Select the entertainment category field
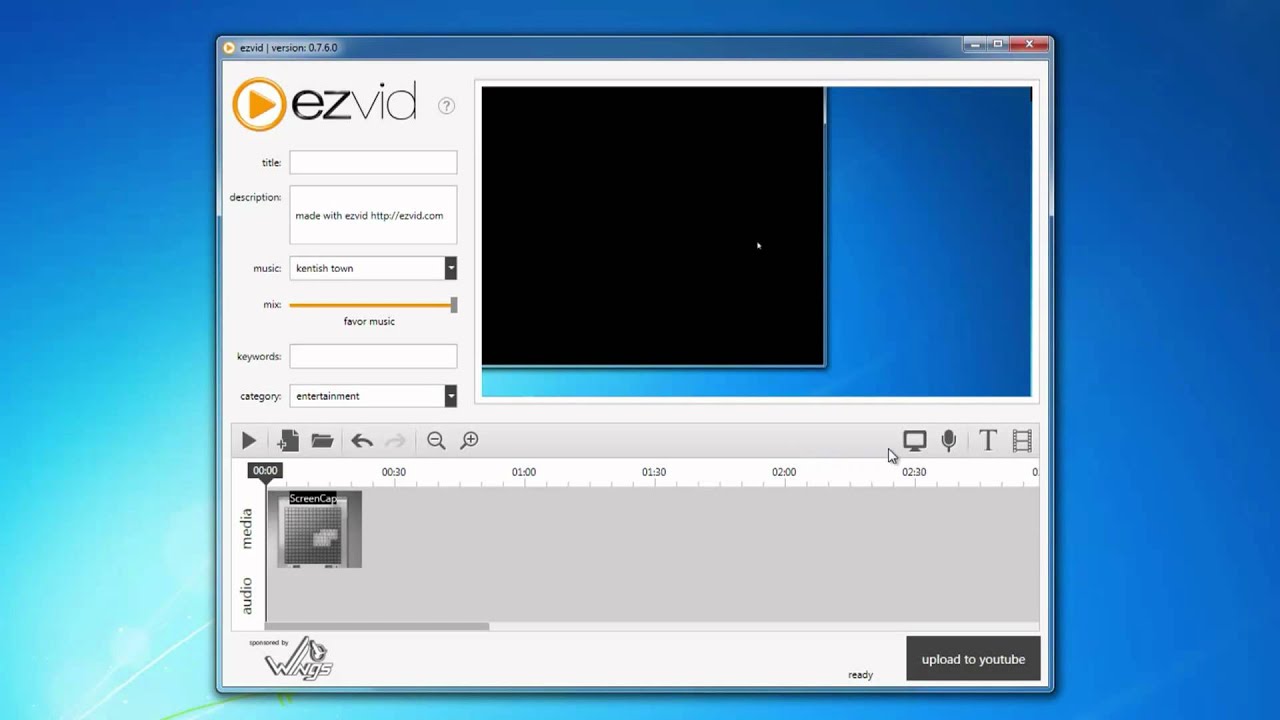The width and height of the screenshot is (1280, 720). click(367, 396)
